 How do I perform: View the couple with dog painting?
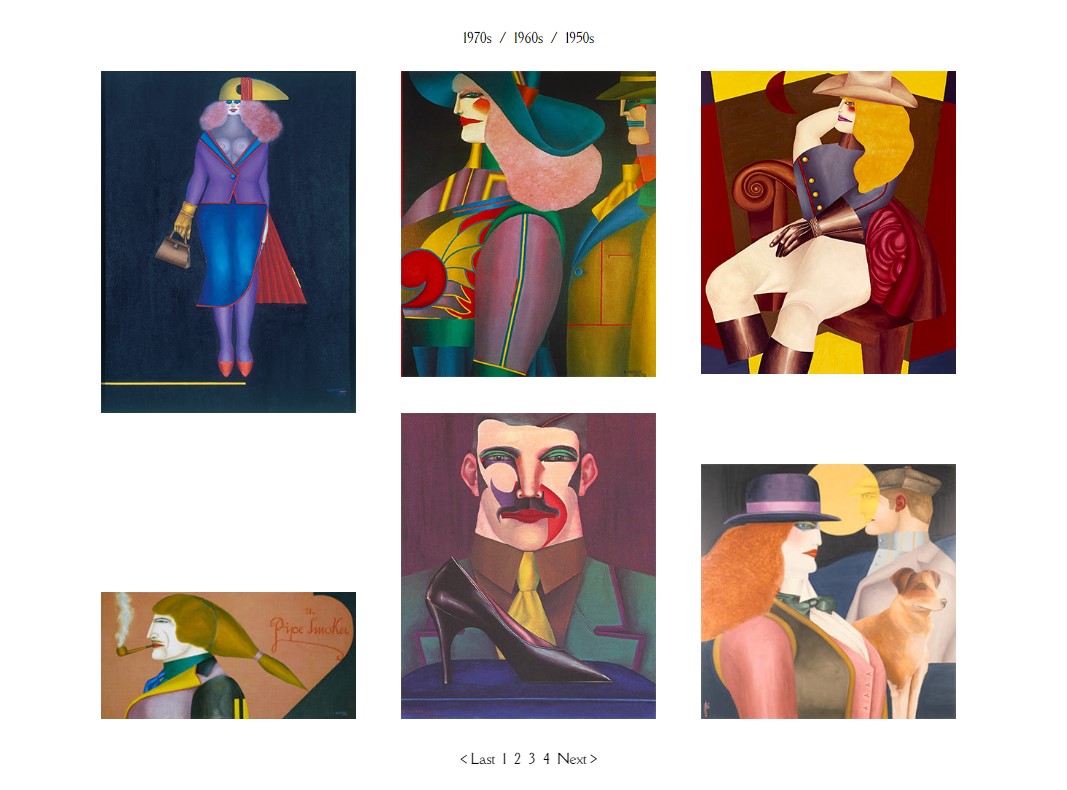pyautogui.click(x=828, y=591)
